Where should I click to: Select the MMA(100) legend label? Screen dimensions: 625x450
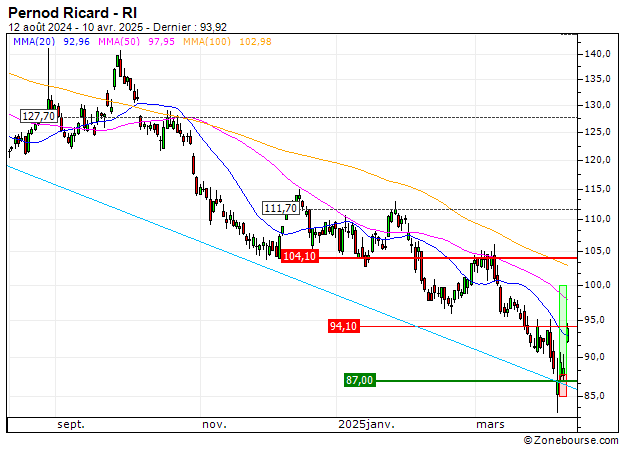[207, 41]
